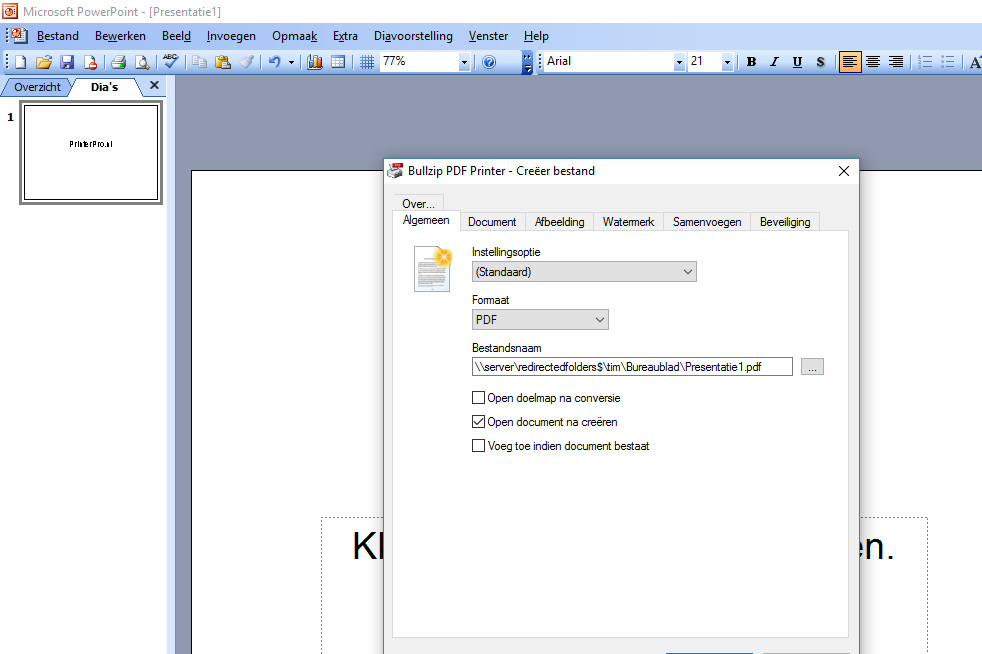Open the font size 21 dropdown arrow
The image size is (982, 654).
click(727, 62)
